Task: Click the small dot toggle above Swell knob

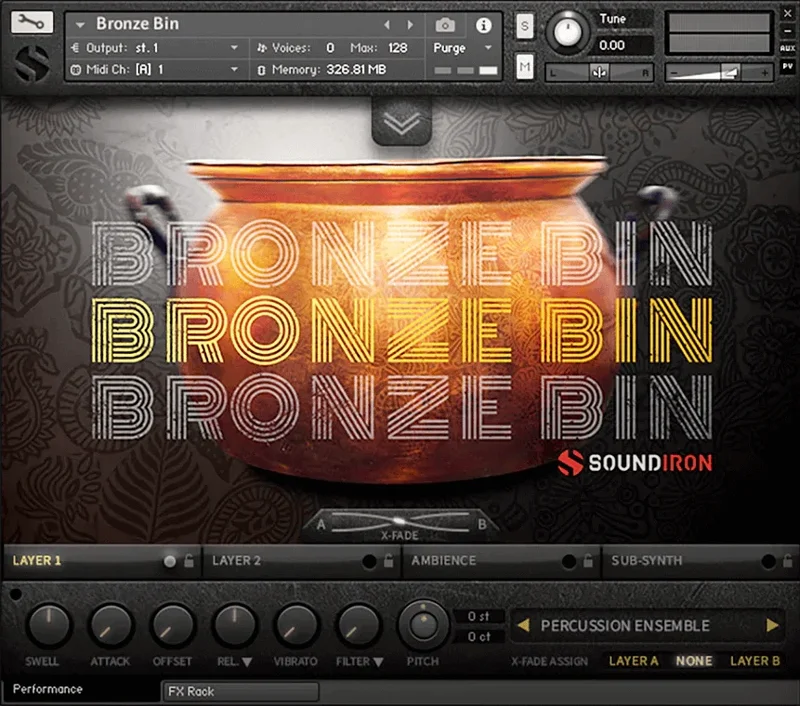Action: point(16,594)
